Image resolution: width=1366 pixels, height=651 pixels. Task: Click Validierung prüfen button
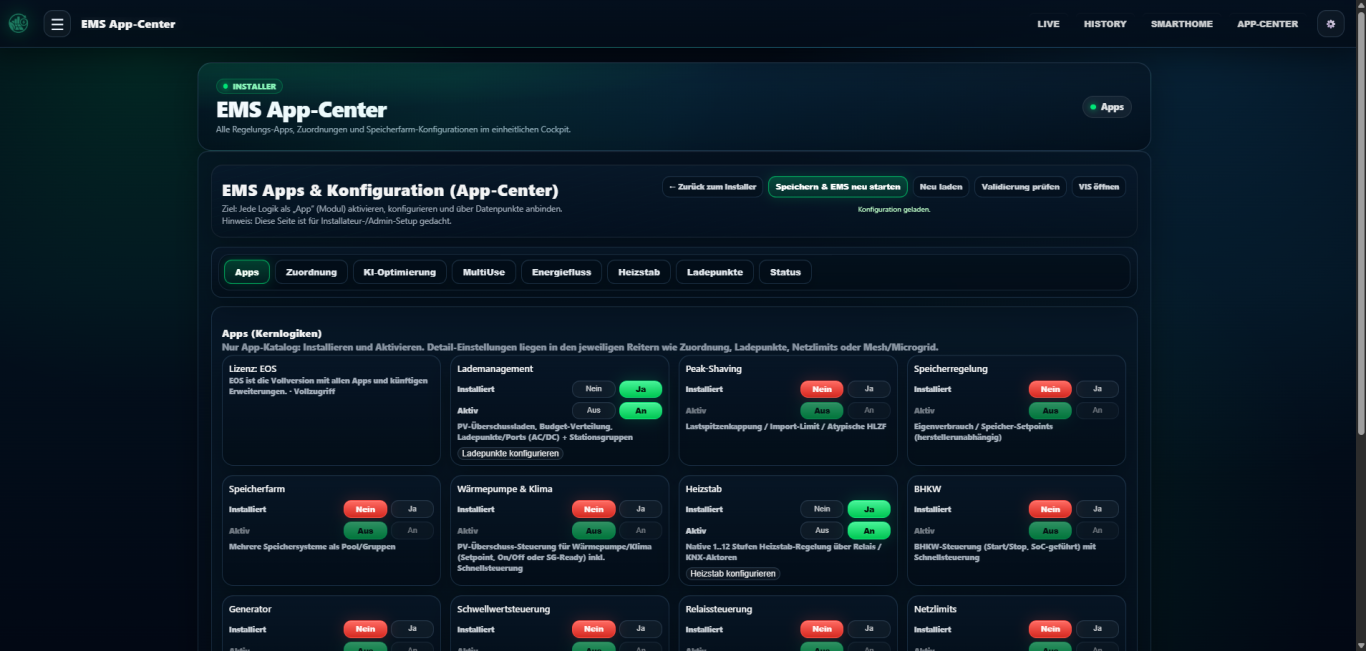tap(1020, 187)
